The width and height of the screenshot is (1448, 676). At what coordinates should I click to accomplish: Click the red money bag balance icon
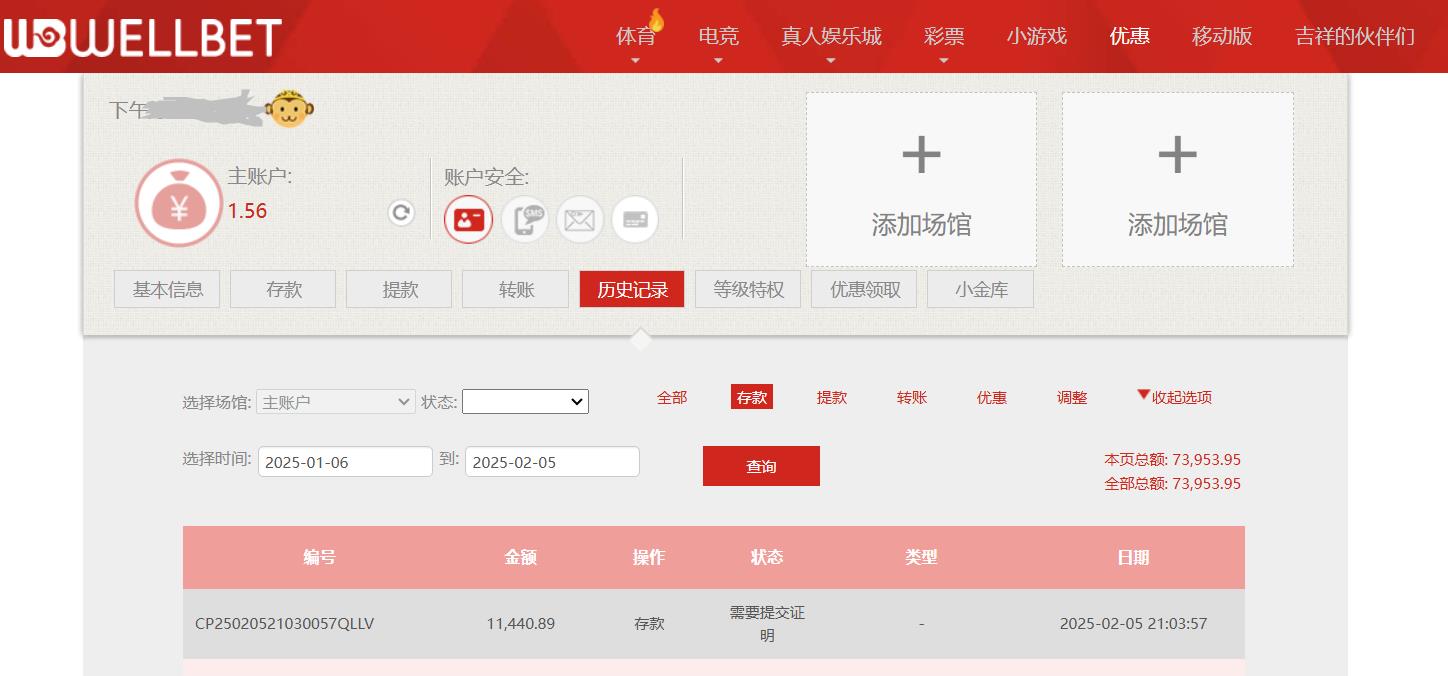179,201
